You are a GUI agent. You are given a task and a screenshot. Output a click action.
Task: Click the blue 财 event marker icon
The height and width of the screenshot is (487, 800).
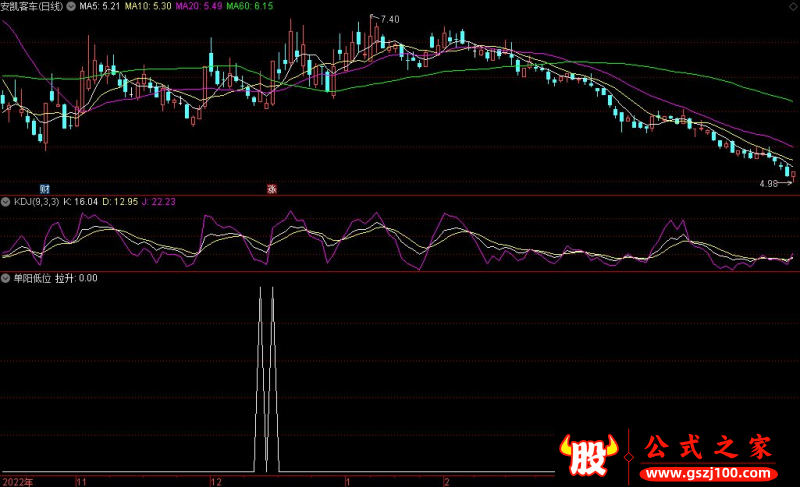[44, 188]
